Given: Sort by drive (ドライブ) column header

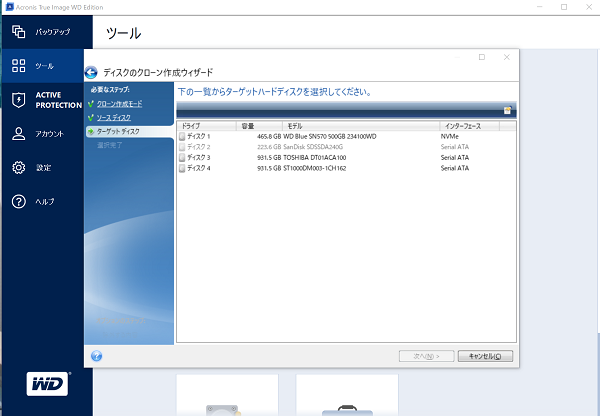Looking at the screenshot, I should coord(206,126).
